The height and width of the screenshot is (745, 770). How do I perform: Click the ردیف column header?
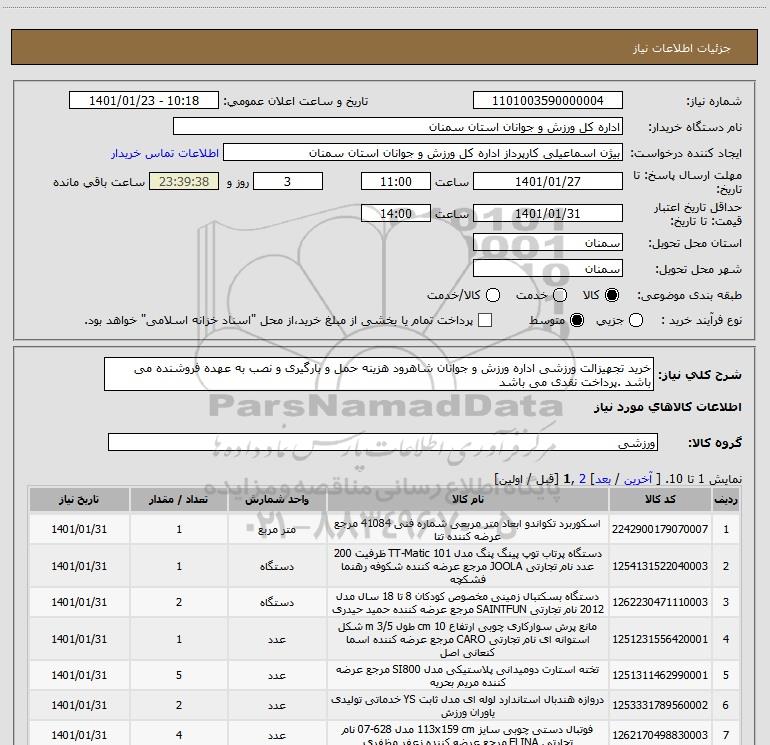coord(726,499)
